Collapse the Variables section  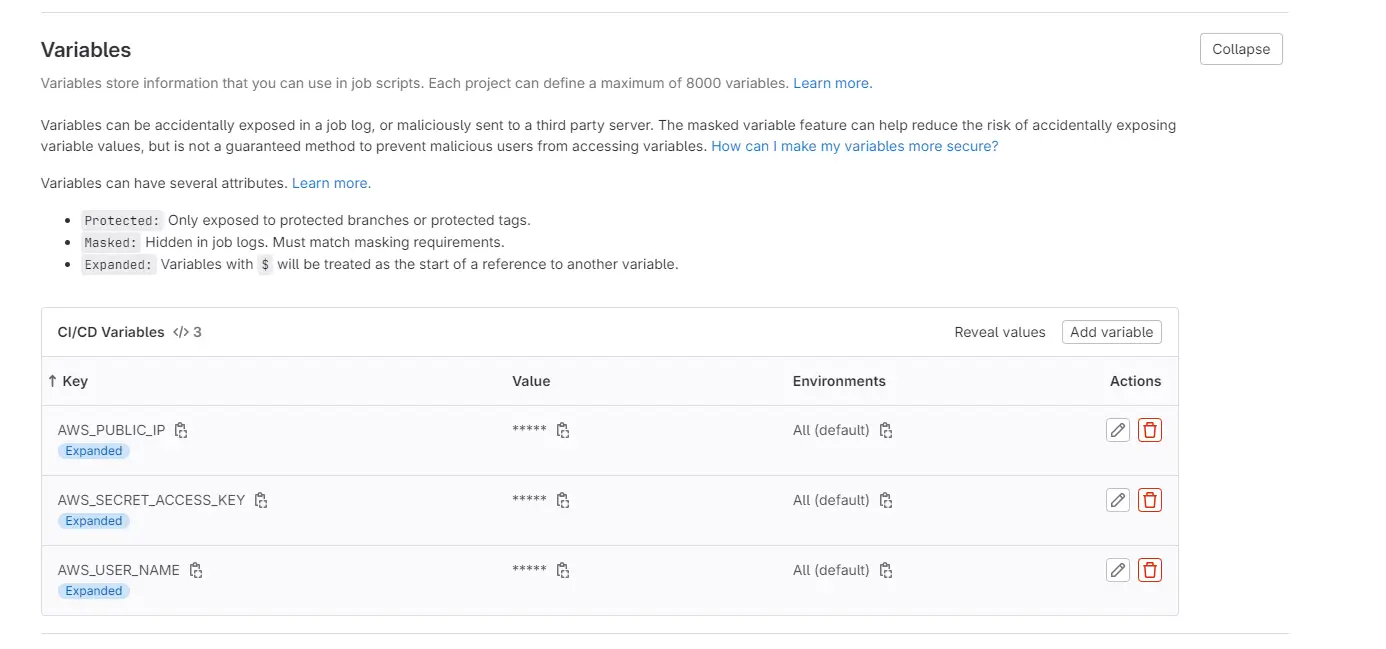[1240, 48]
